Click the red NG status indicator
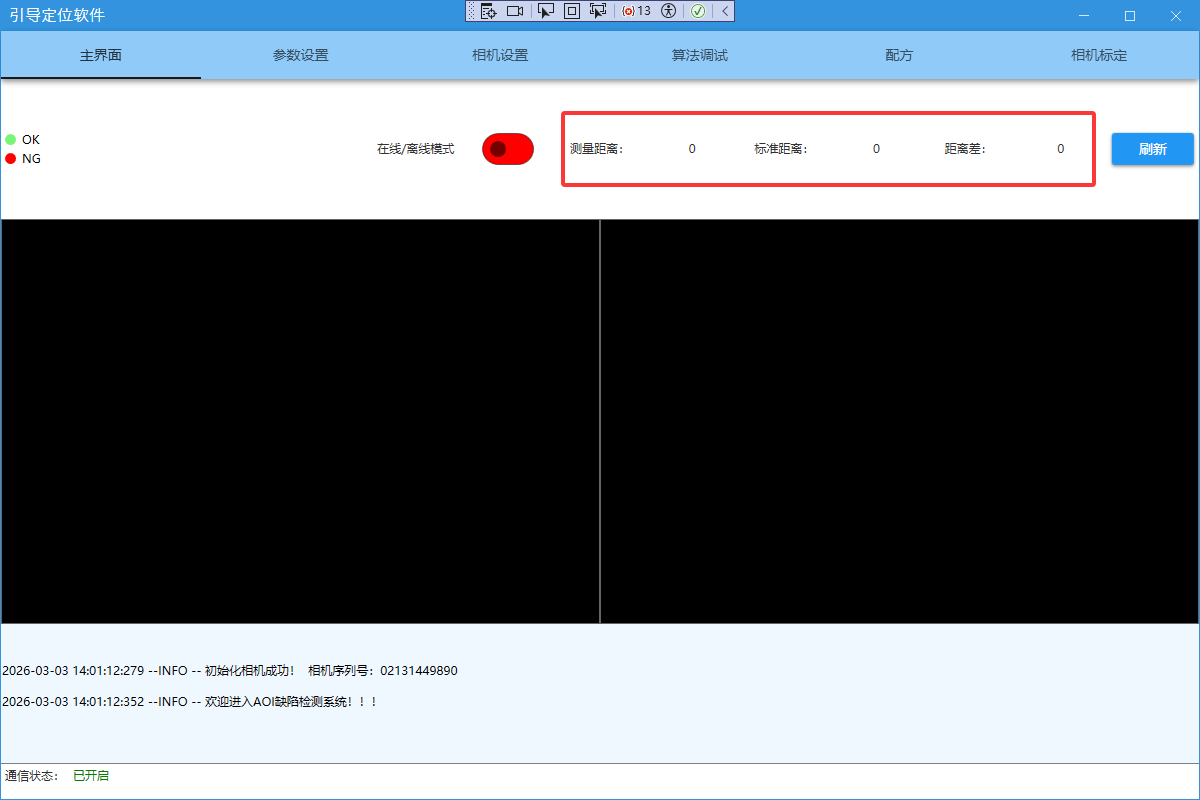The image size is (1200, 800). coord(12,158)
